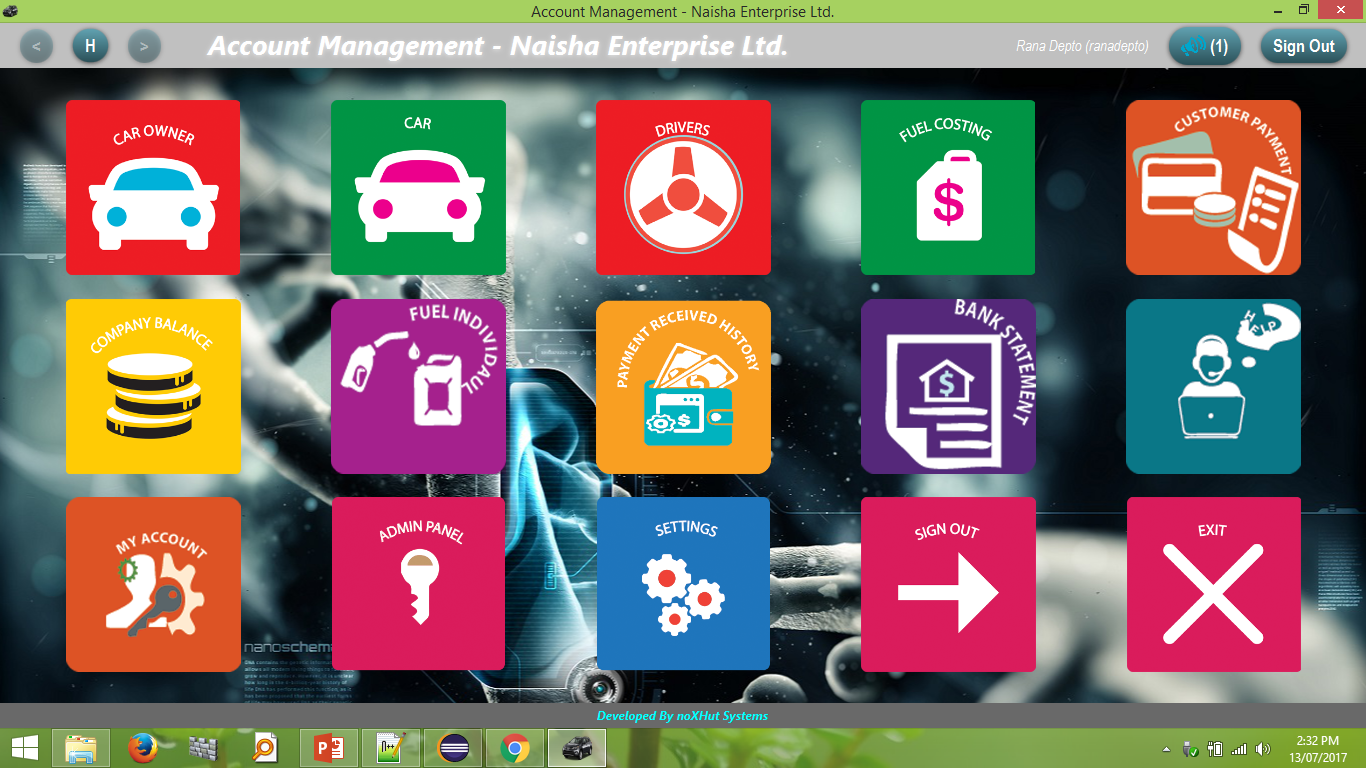Open the Admin Panel key tile
This screenshot has height=768, width=1366.
tap(418, 584)
